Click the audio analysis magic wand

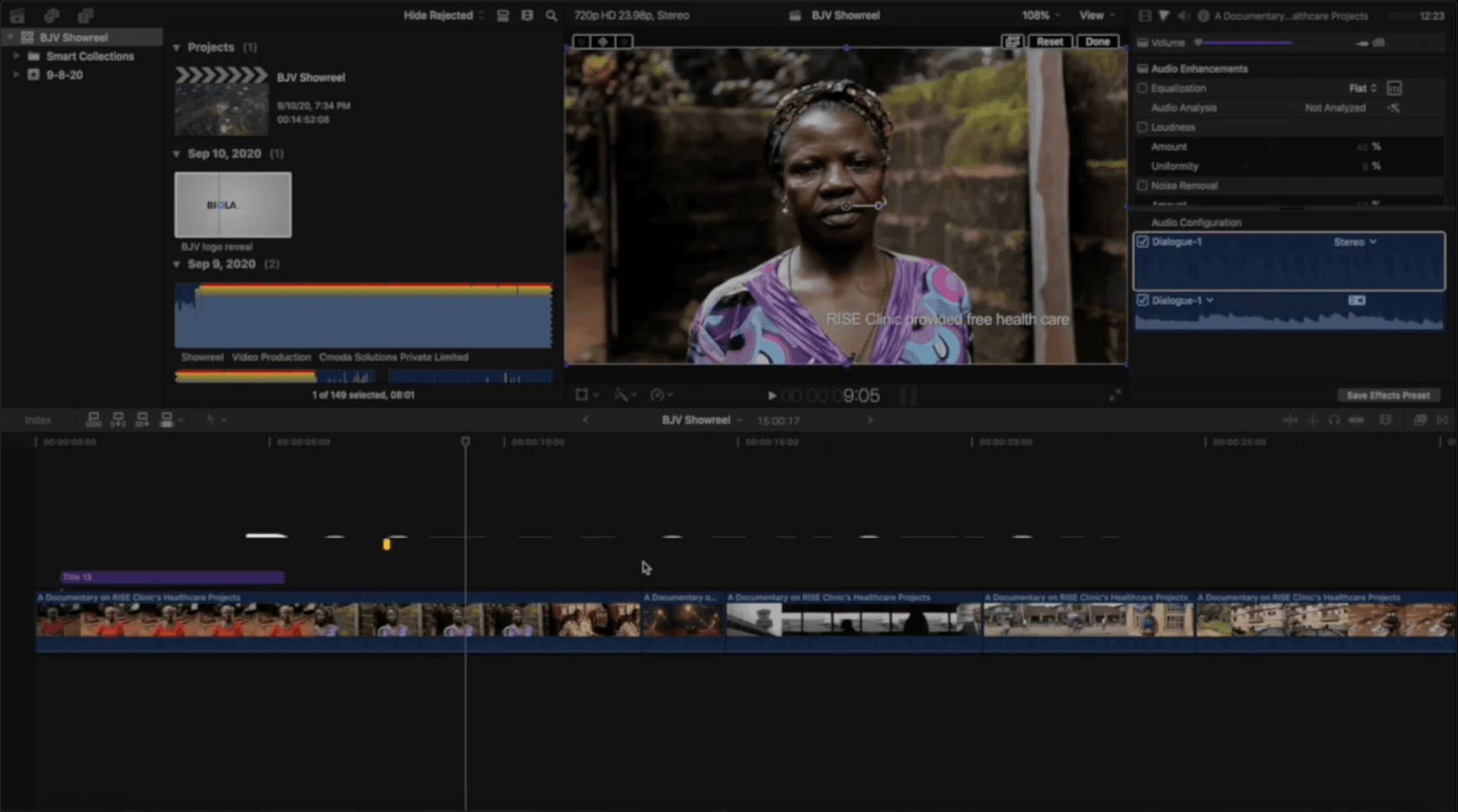pyautogui.click(x=1393, y=108)
